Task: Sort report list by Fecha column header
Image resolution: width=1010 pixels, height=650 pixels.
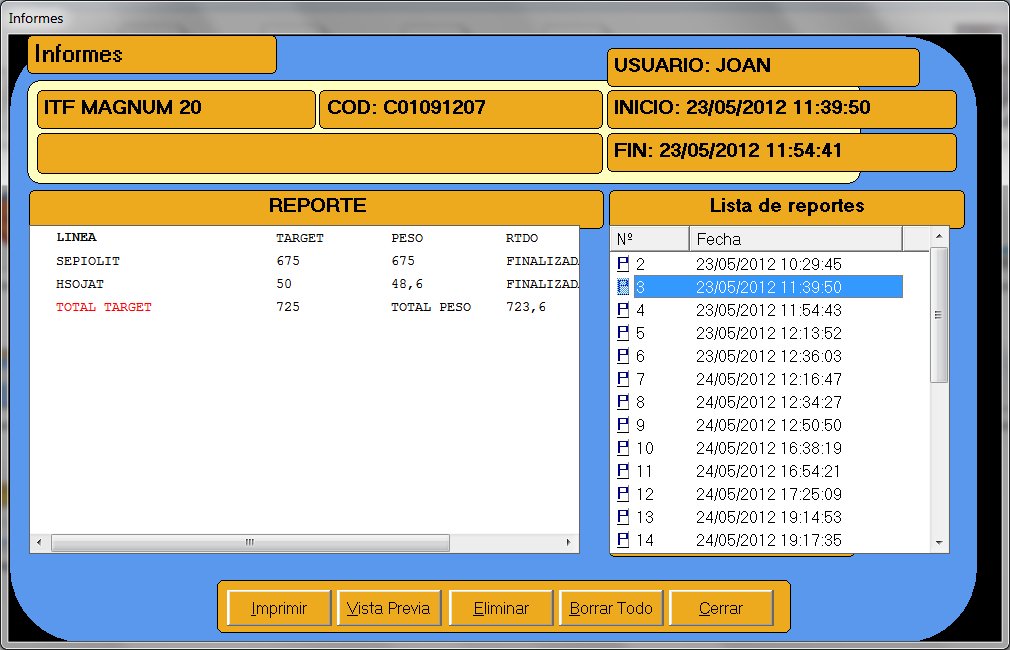Action: tap(795, 239)
